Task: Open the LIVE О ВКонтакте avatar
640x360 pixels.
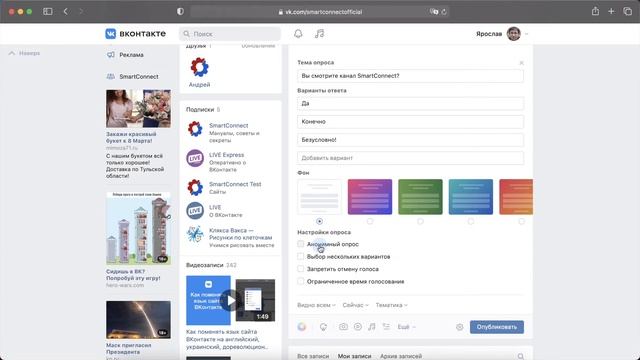Action: click(x=195, y=211)
